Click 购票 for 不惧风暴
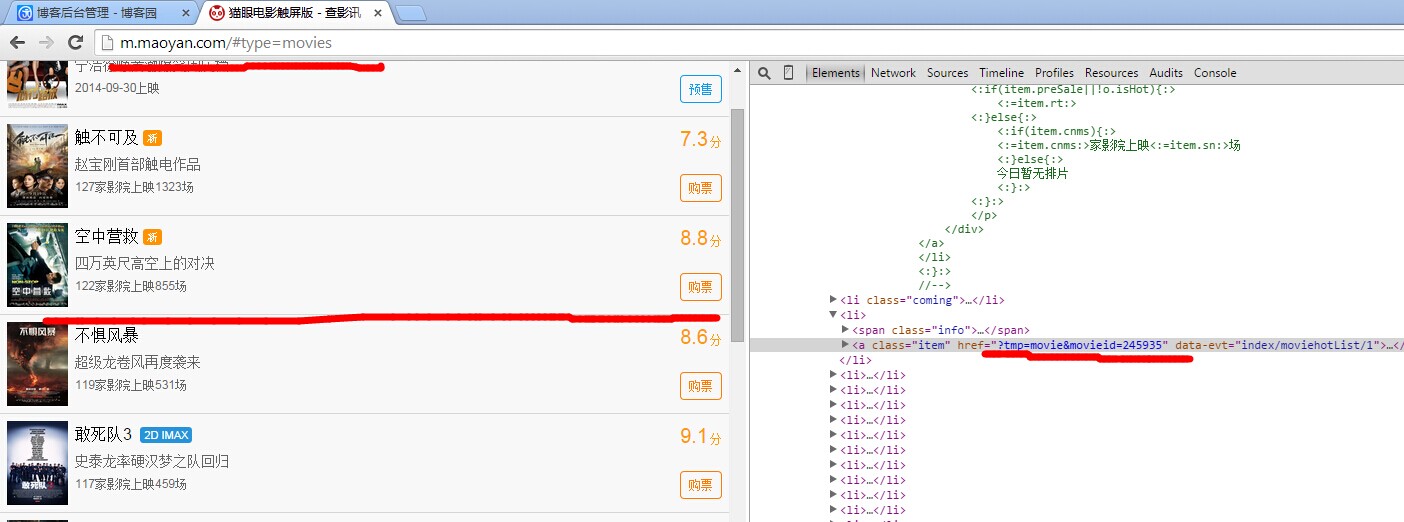 [701, 386]
